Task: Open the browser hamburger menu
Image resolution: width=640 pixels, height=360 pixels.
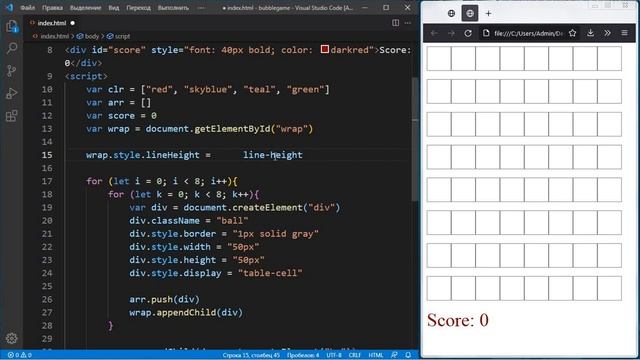Action: tap(624, 33)
